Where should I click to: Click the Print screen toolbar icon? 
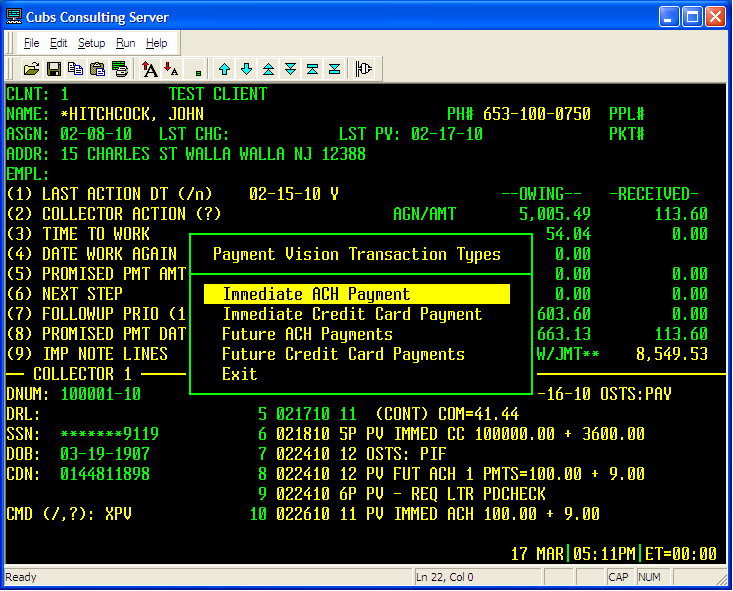[x=120, y=69]
